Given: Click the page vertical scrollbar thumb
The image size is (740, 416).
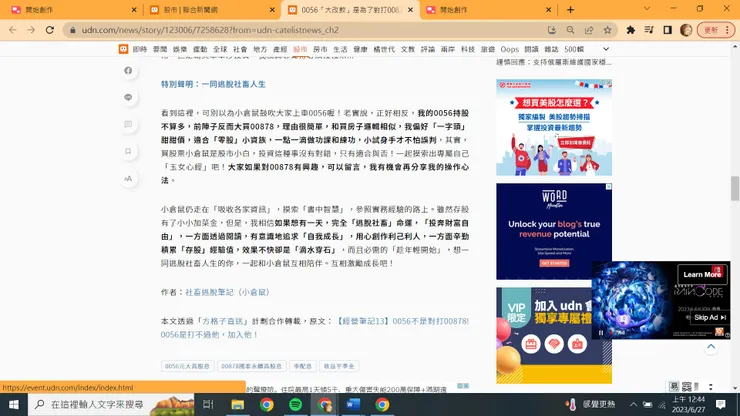Looking at the screenshot, I should 735,188.
